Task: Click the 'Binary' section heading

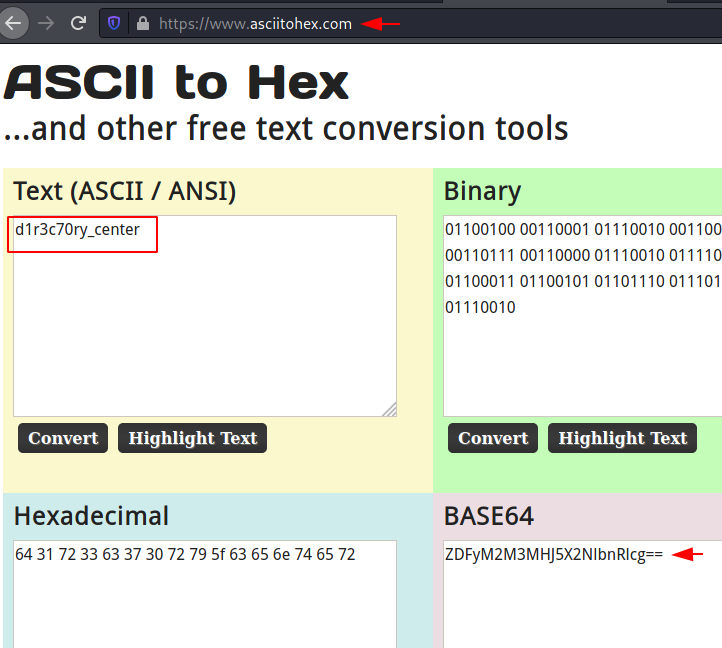Action: coord(482,192)
